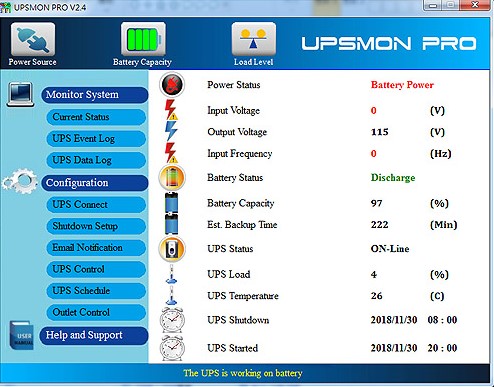
Task: Click the UPS Load gauge icon
Action: click(x=171, y=274)
